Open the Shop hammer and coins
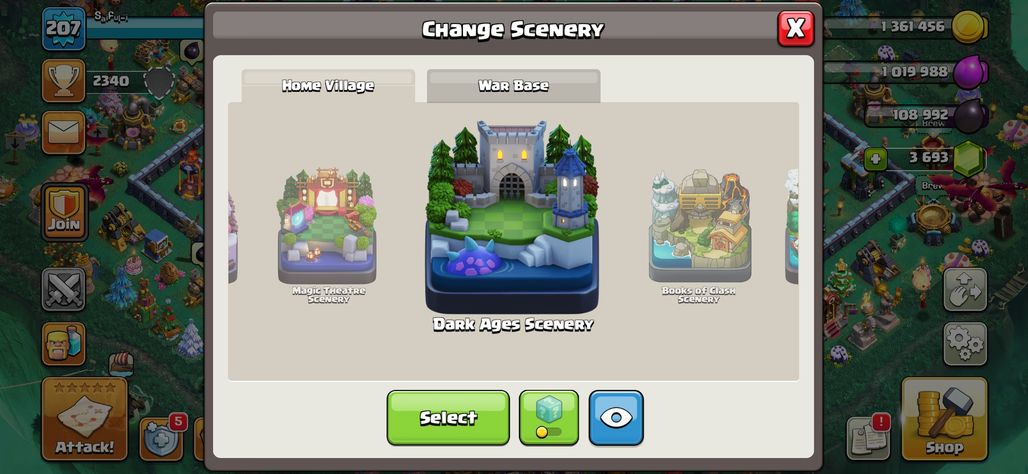Image resolution: width=1028 pixels, height=474 pixels. 945,419
